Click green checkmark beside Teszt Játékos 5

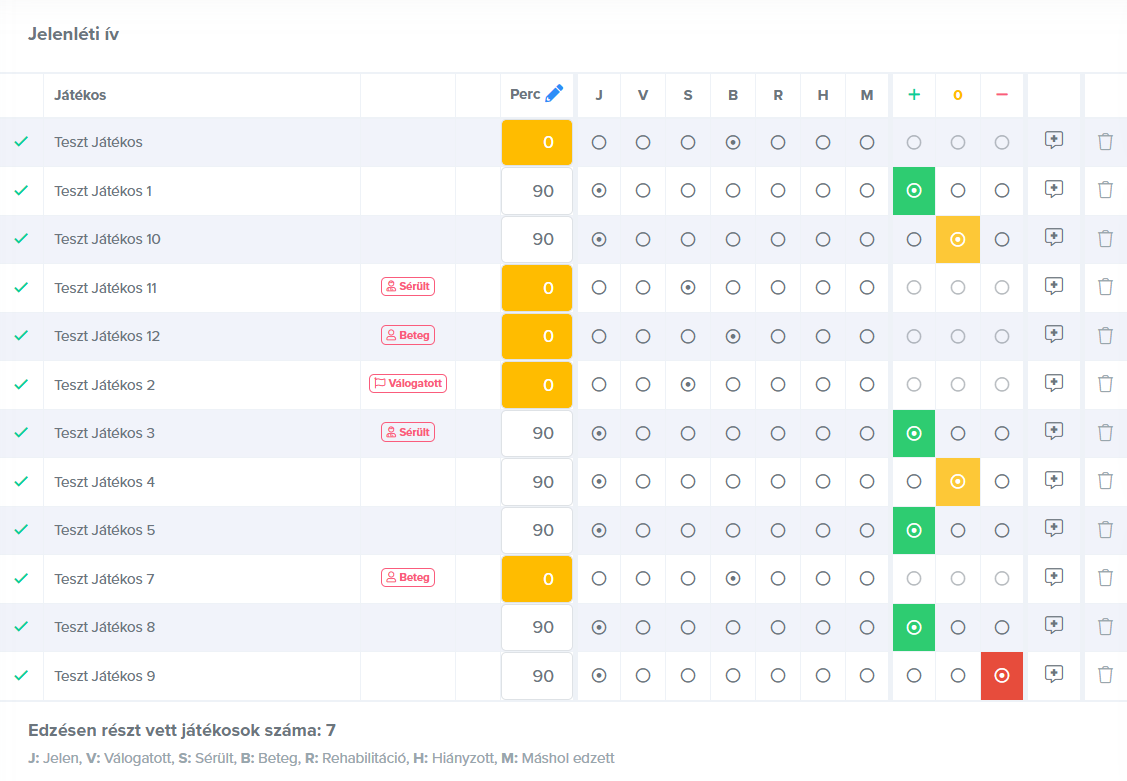click(x=21, y=529)
